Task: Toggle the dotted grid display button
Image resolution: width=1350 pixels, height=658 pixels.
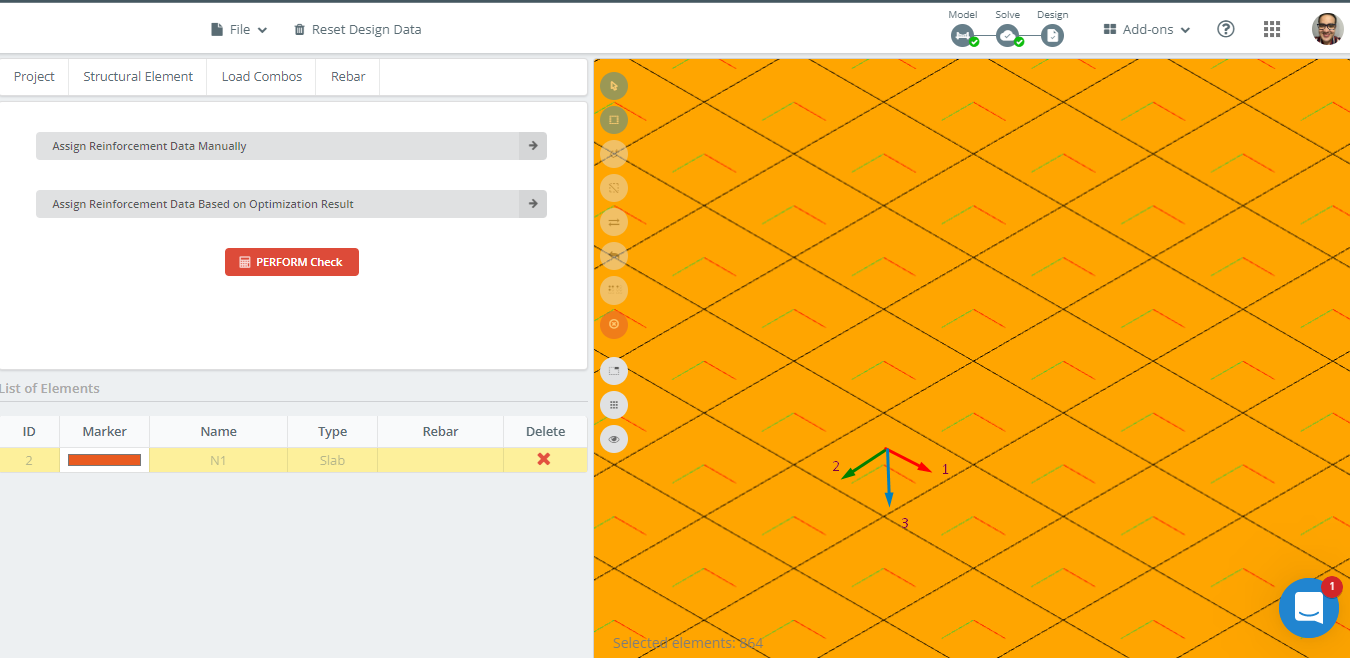Action: (614, 405)
